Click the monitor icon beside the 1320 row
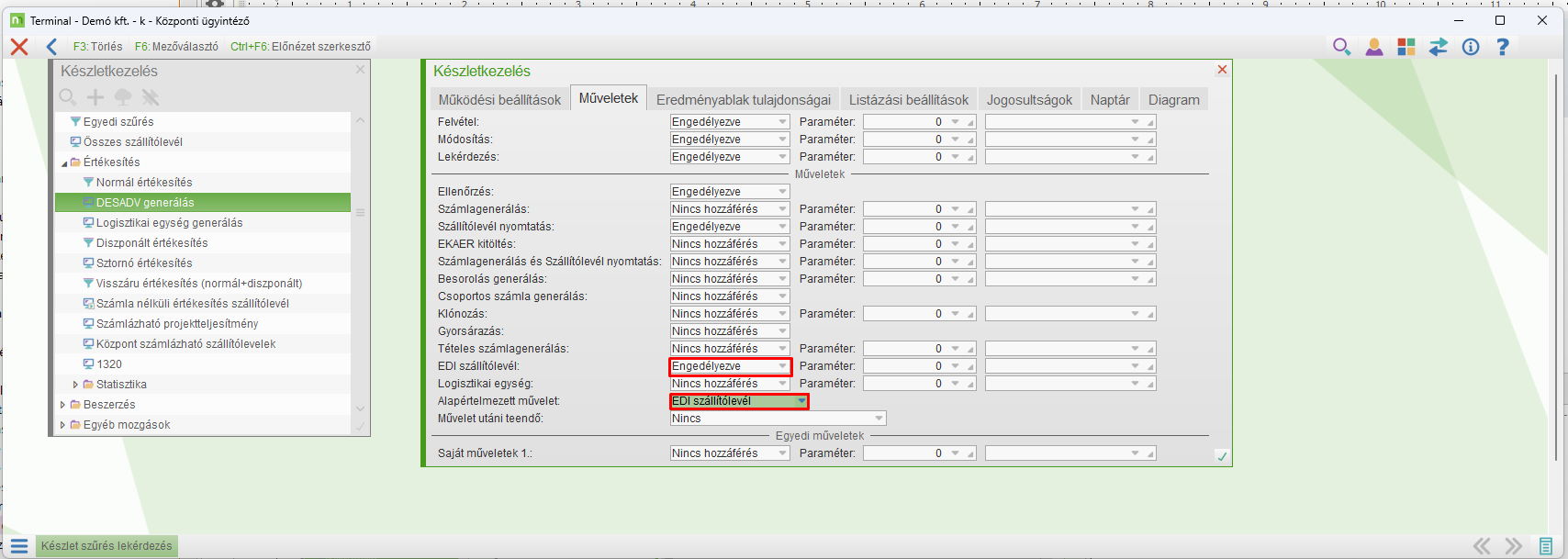Viewport: 1568px width, 559px height. point(89,364)
